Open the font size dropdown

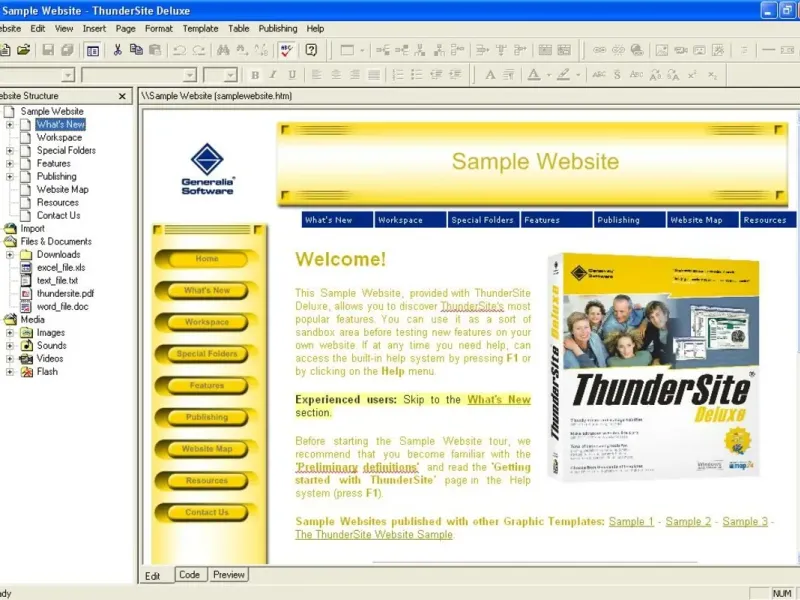(x=231, y=76)
